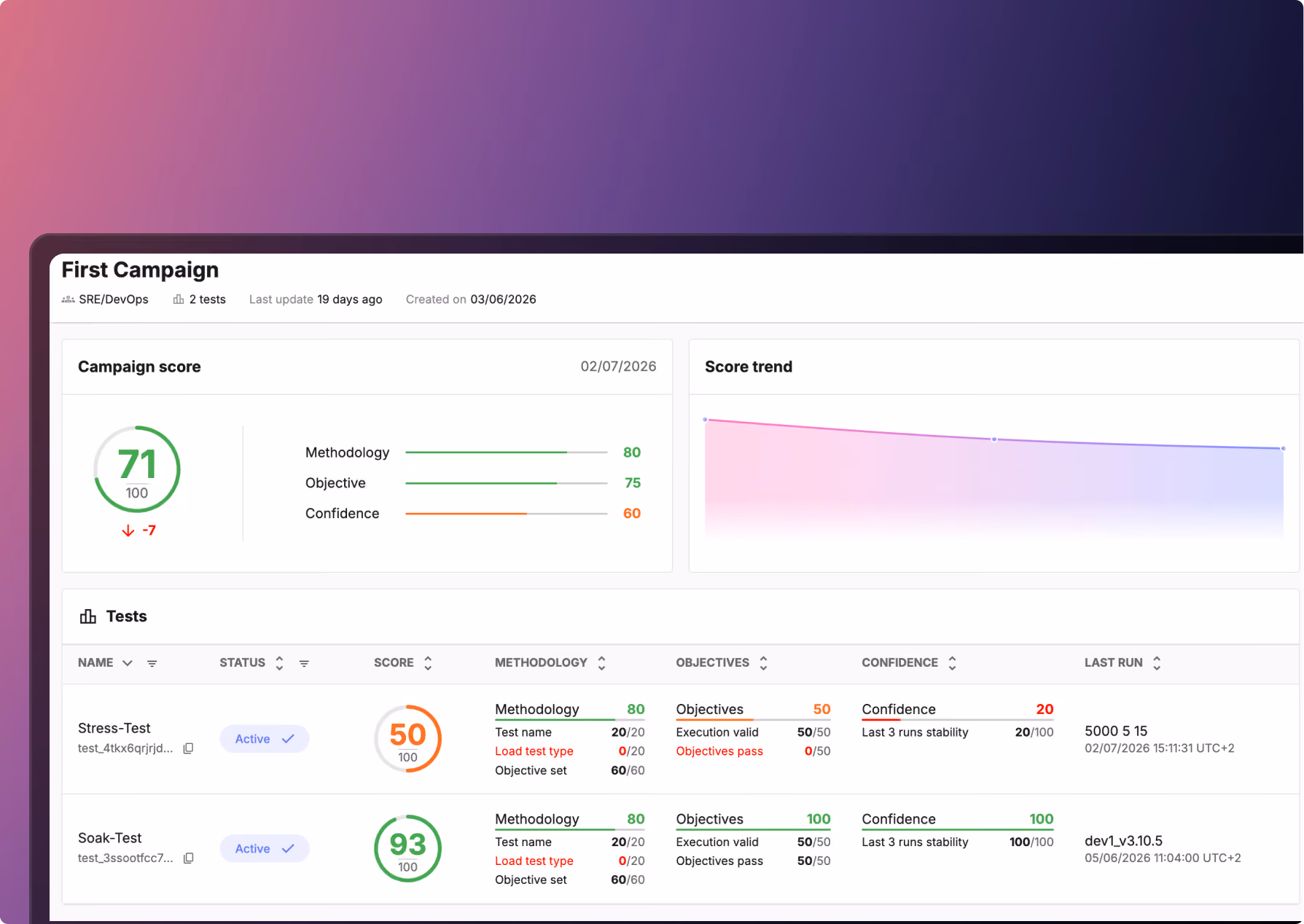Click the SRE/DevOps team icon
The width and height of the screenshot is (1304, 924).
(x=69, y=299)
